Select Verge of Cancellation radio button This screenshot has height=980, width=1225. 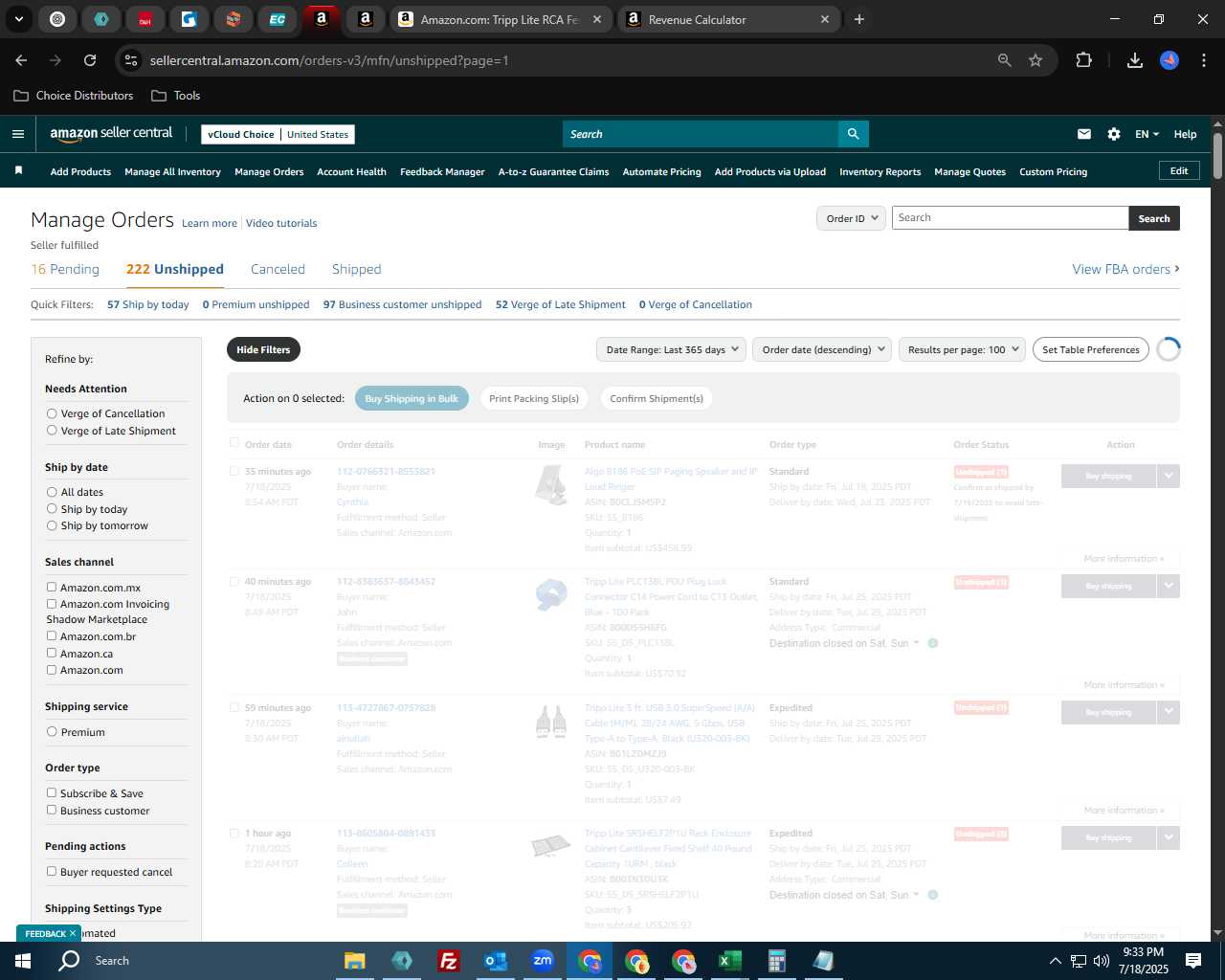click(52, 413)
